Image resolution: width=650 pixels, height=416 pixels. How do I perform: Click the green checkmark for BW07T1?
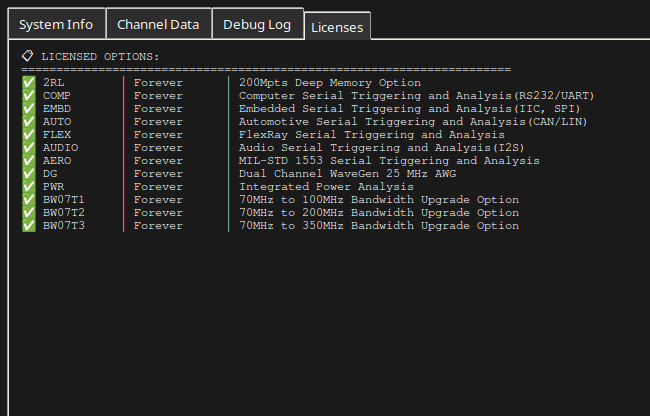click(x=29, y=199)
